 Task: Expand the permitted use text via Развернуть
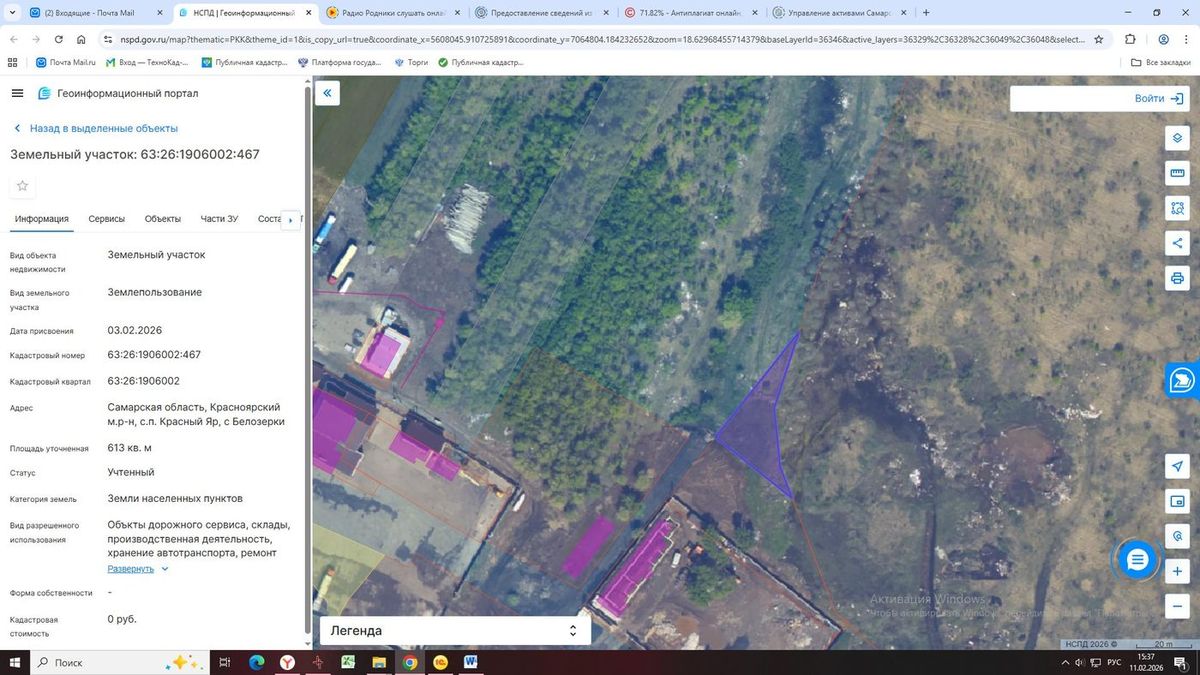pyautogui.click(x=138, y=569)
